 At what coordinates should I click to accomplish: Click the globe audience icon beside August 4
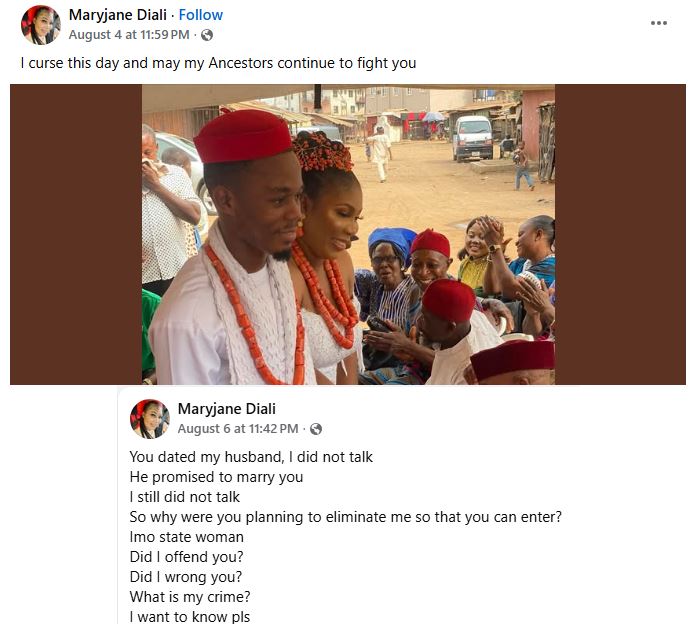point(207,35)
